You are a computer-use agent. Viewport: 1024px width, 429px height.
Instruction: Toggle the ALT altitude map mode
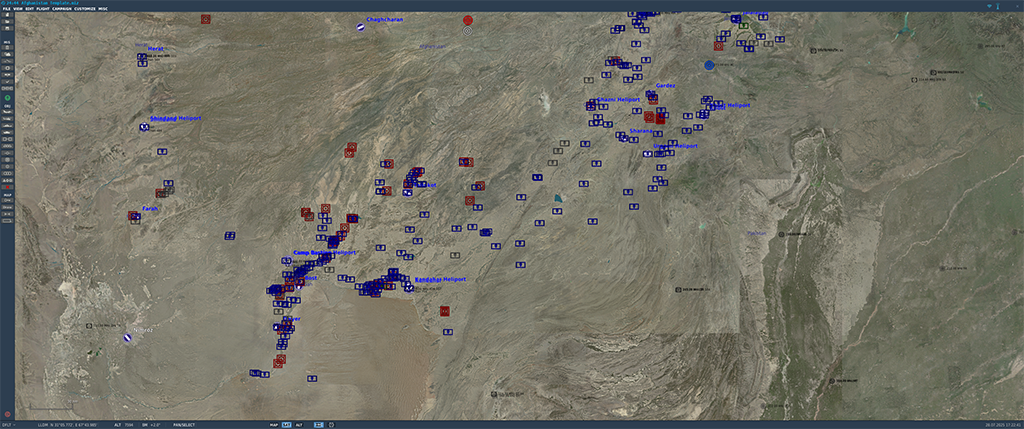pyautogui.click(x=298, y=425)
